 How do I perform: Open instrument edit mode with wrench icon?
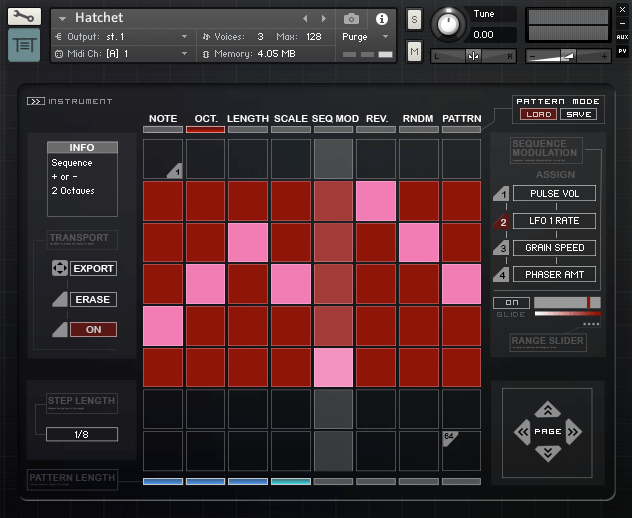click(24, 17)
